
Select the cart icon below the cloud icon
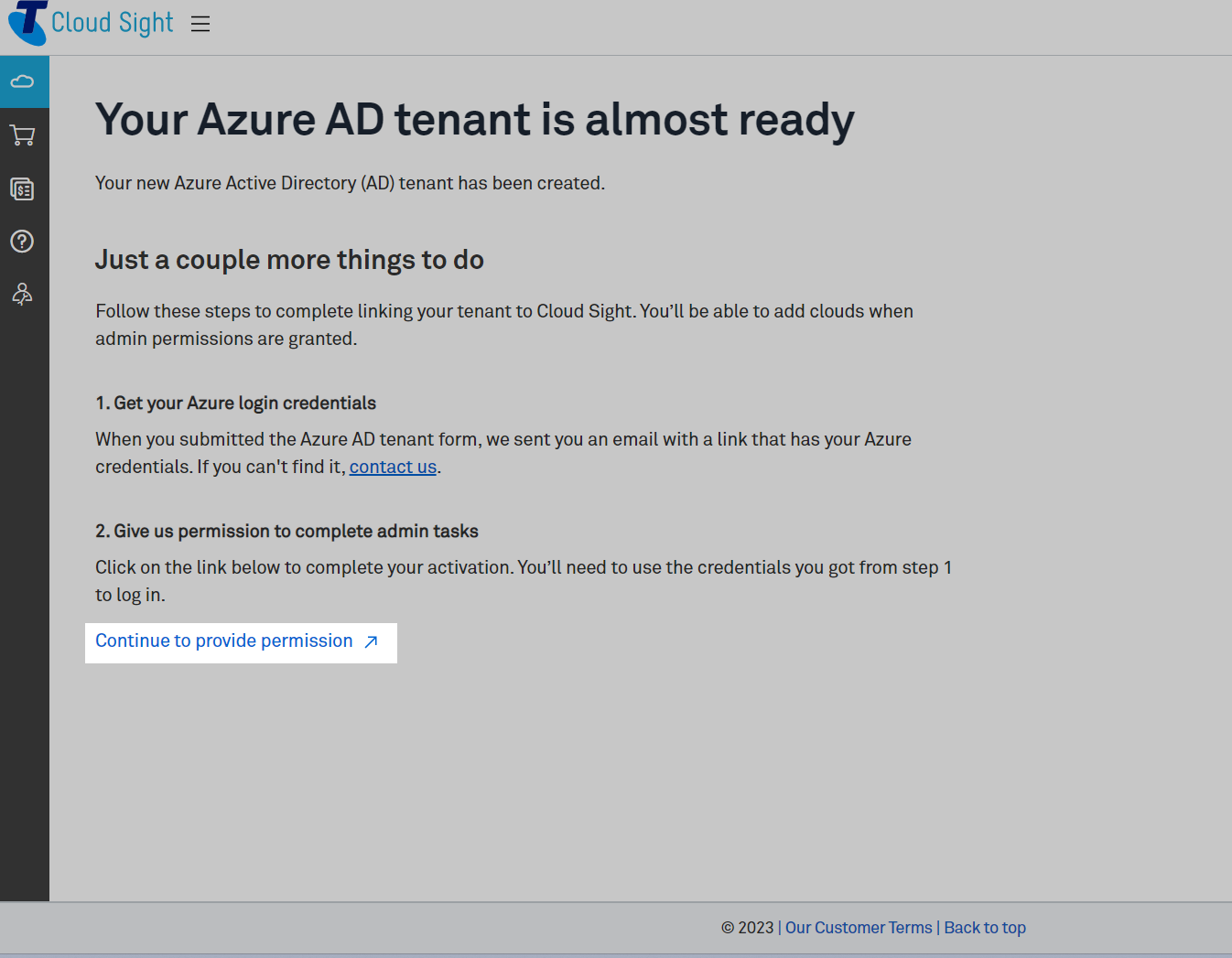23,135
